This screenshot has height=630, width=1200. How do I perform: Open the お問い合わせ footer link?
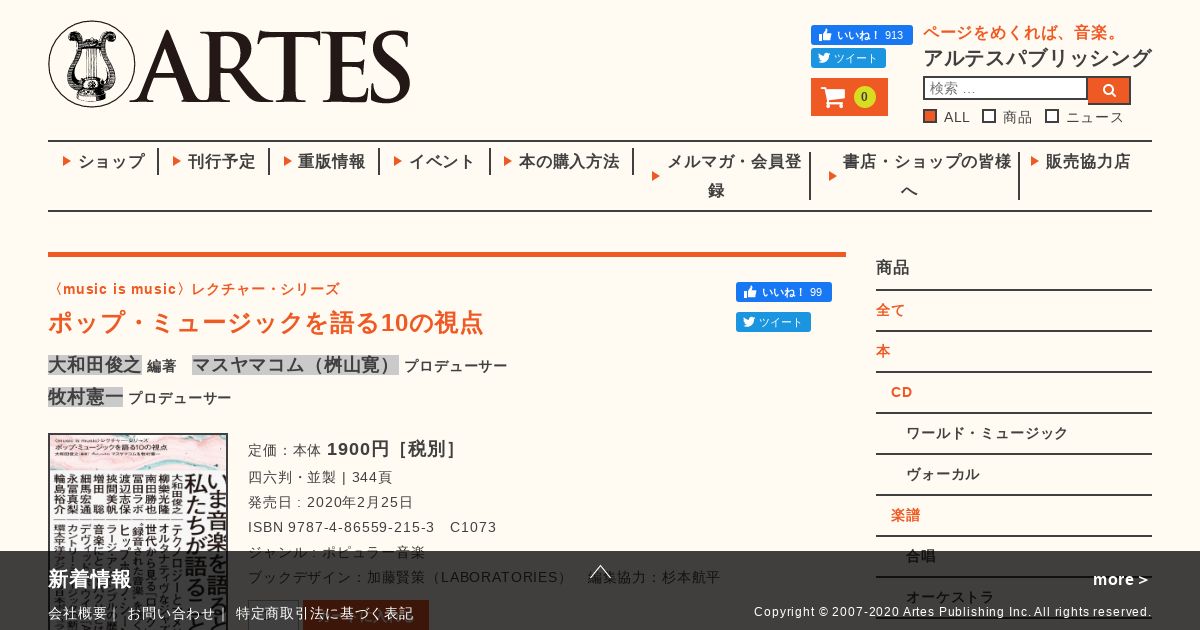pos(171,613)
